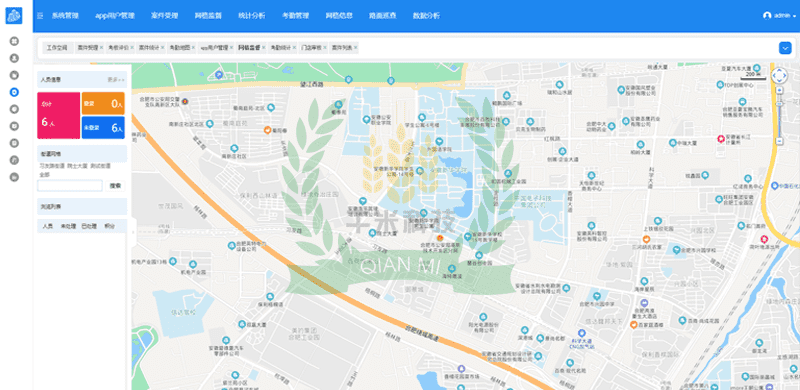Click the map zoom level slider
The height and width of the screenshot is (390, 800).
coord(779,115)
